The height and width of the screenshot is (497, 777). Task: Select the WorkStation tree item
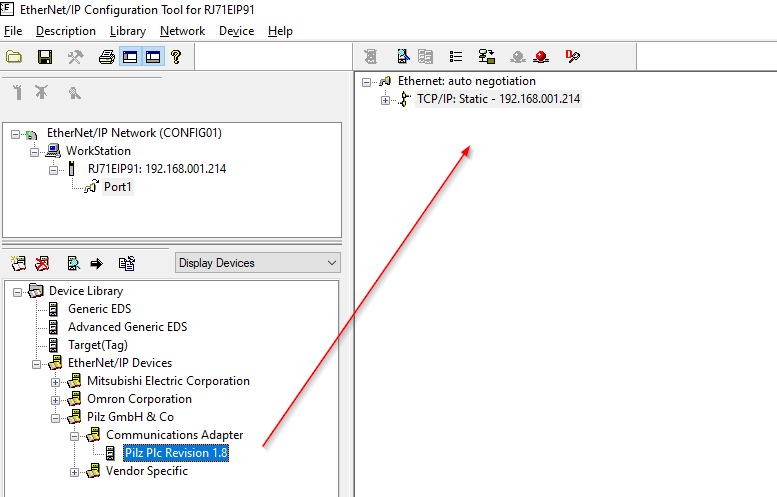click(x=99, y=151)
